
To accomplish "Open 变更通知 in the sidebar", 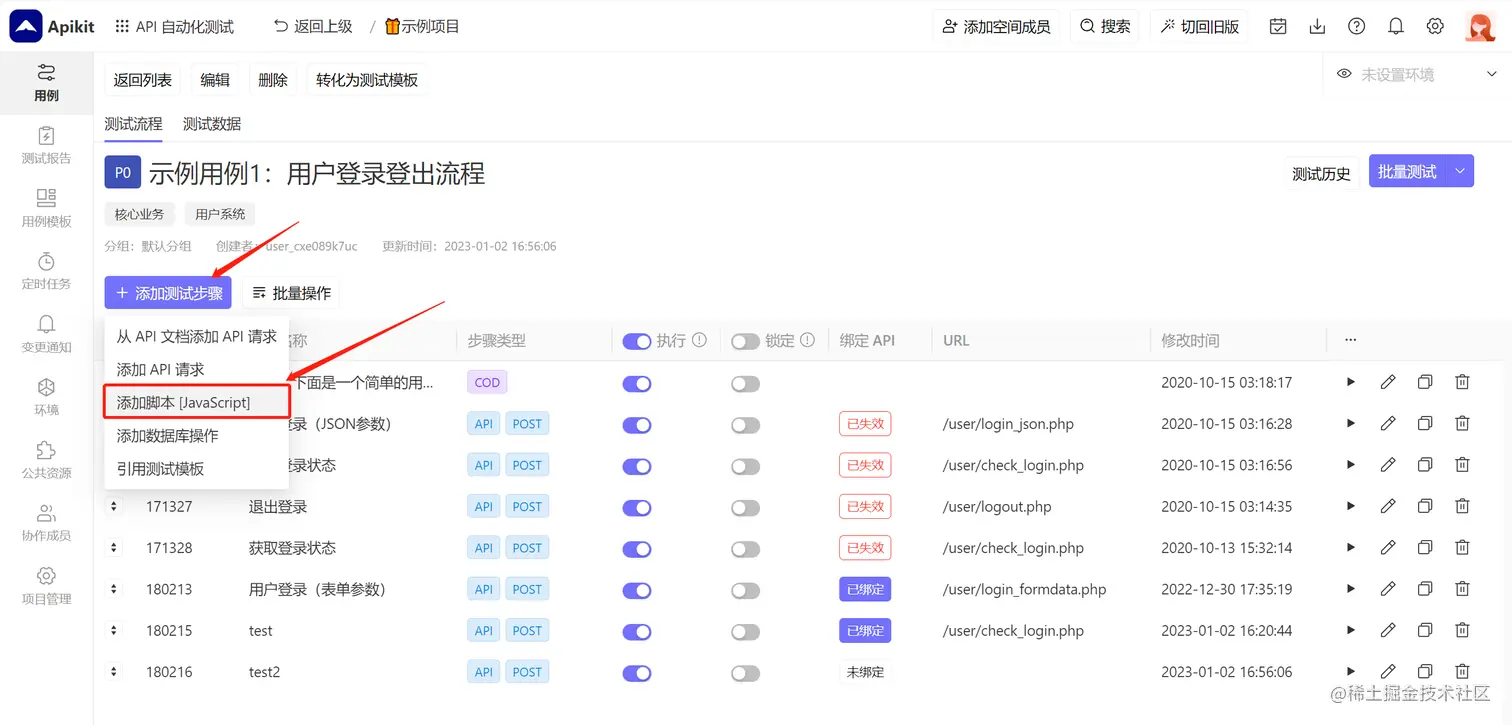I will [46, 334].
